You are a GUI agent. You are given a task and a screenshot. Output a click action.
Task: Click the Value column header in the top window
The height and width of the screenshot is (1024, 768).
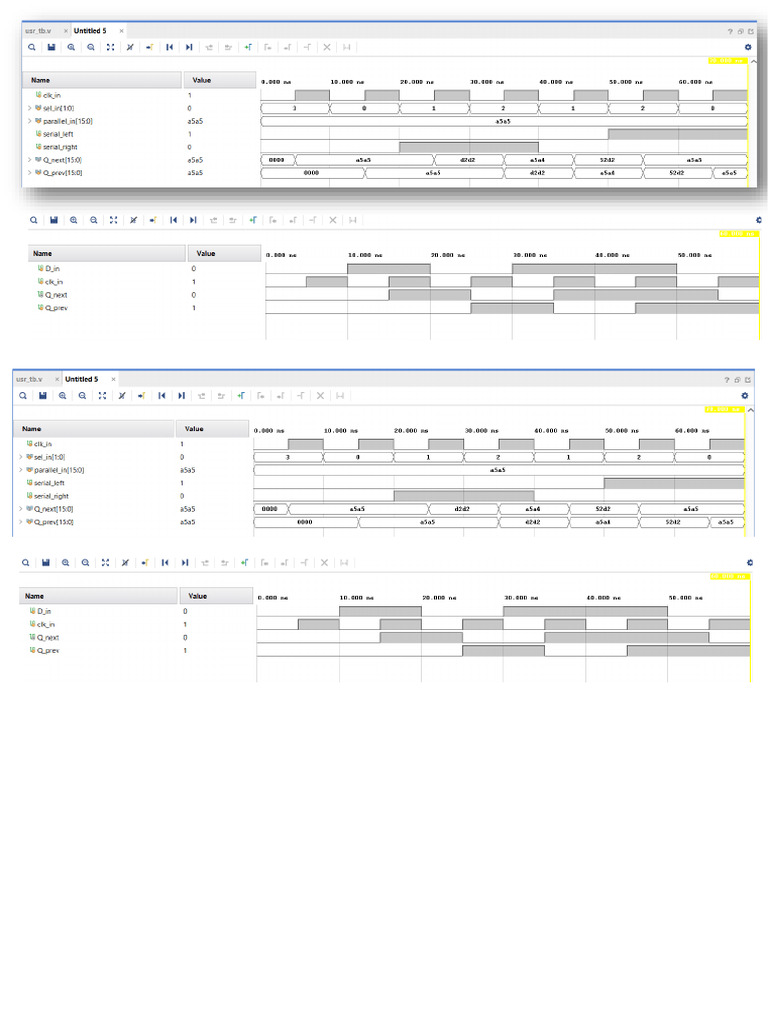[220, 80]
